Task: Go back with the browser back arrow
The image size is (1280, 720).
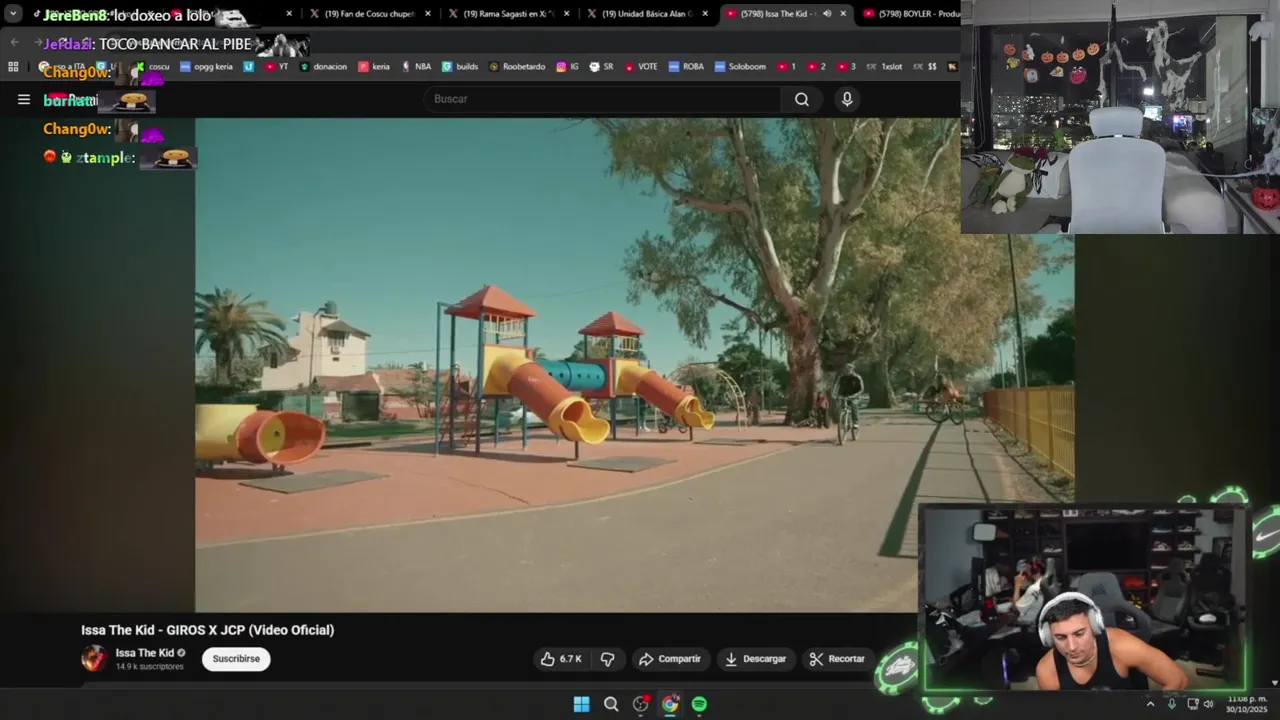Action: coord(14,43)
